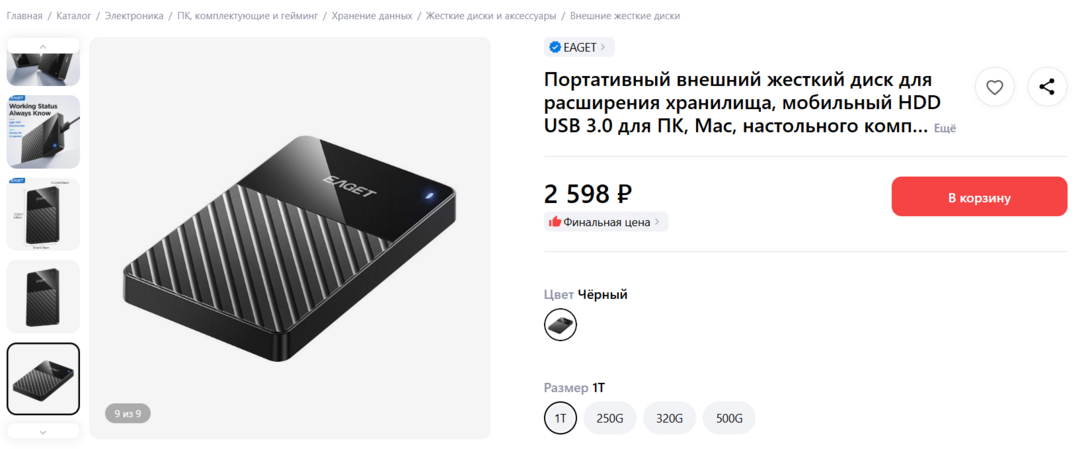Click the main product image
This screenshot has height=449, width=1090.
[290, 238]
